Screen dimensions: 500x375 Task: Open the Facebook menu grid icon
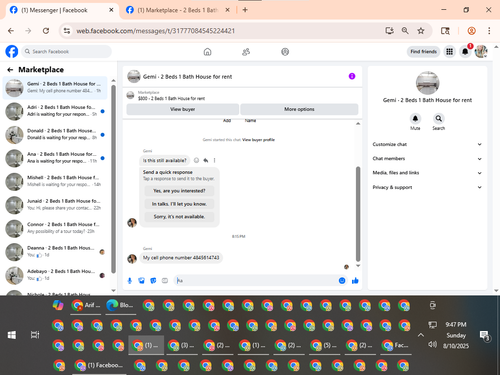pyautogui.click(x=449, y=52)
